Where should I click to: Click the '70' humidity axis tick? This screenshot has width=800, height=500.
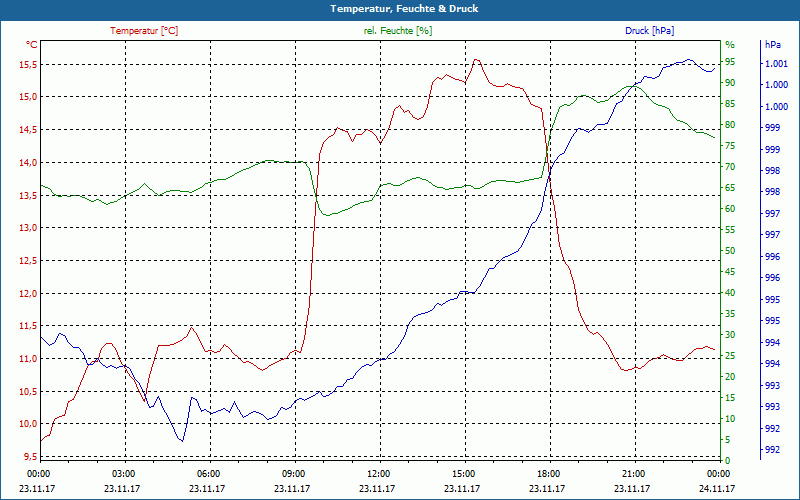click(730, 167)
